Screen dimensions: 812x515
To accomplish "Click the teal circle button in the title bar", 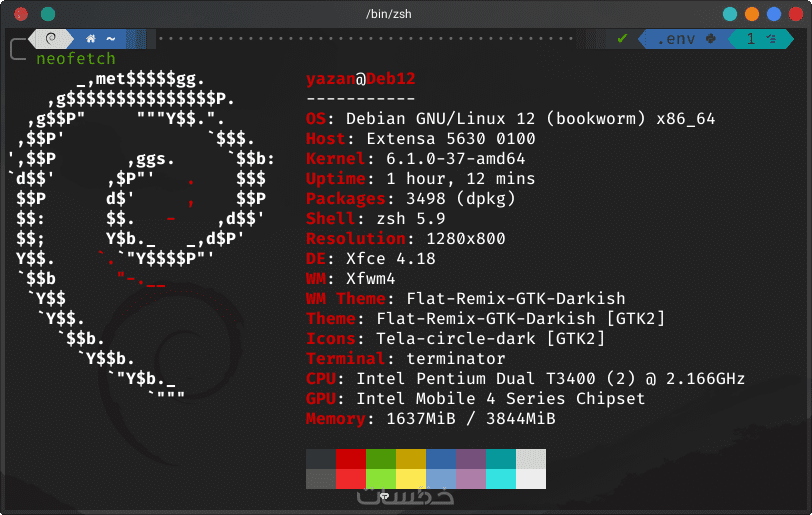I will click(730, 14).
